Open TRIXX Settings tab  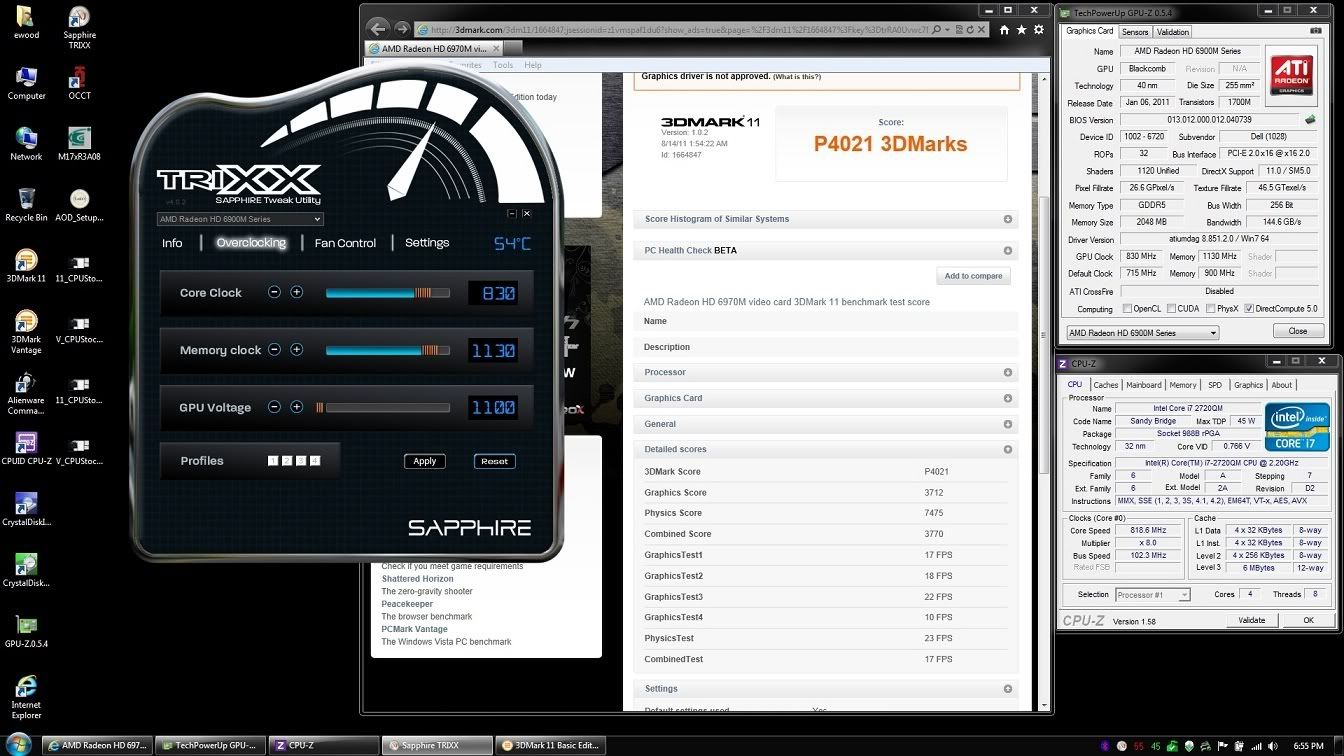coord(427,243)
